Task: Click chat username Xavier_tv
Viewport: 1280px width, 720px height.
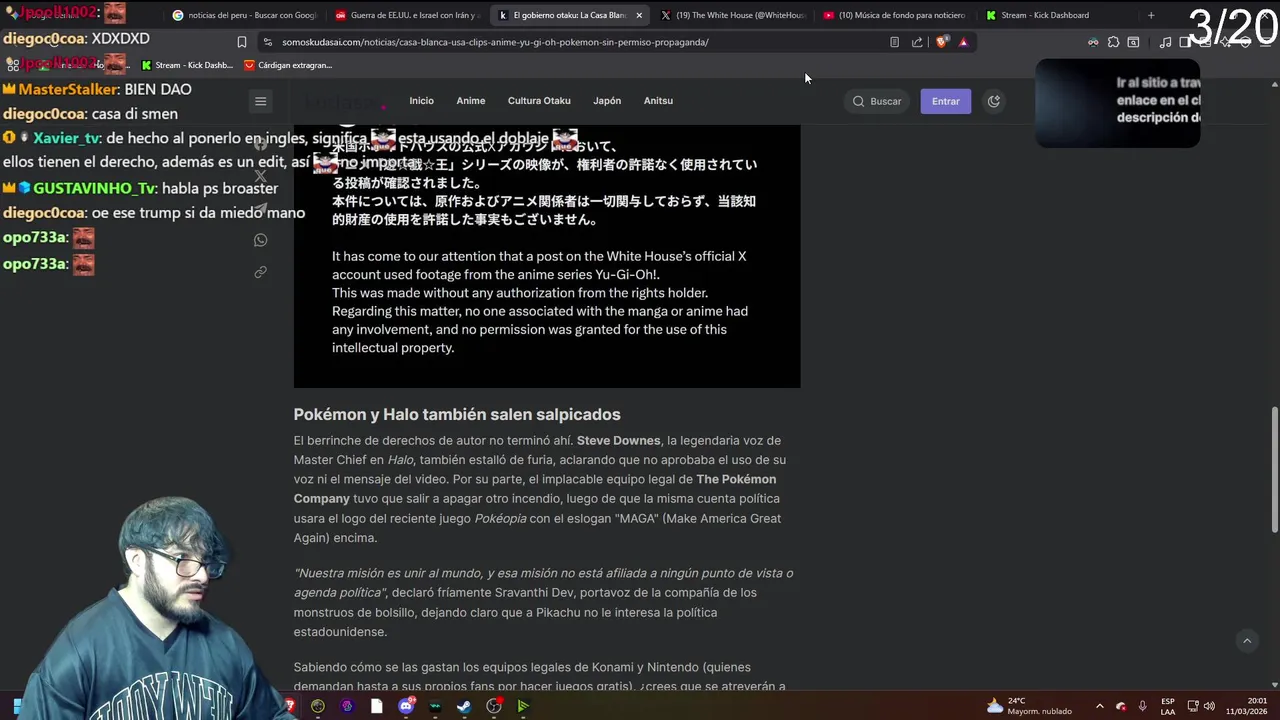Action: pos(66,138)
